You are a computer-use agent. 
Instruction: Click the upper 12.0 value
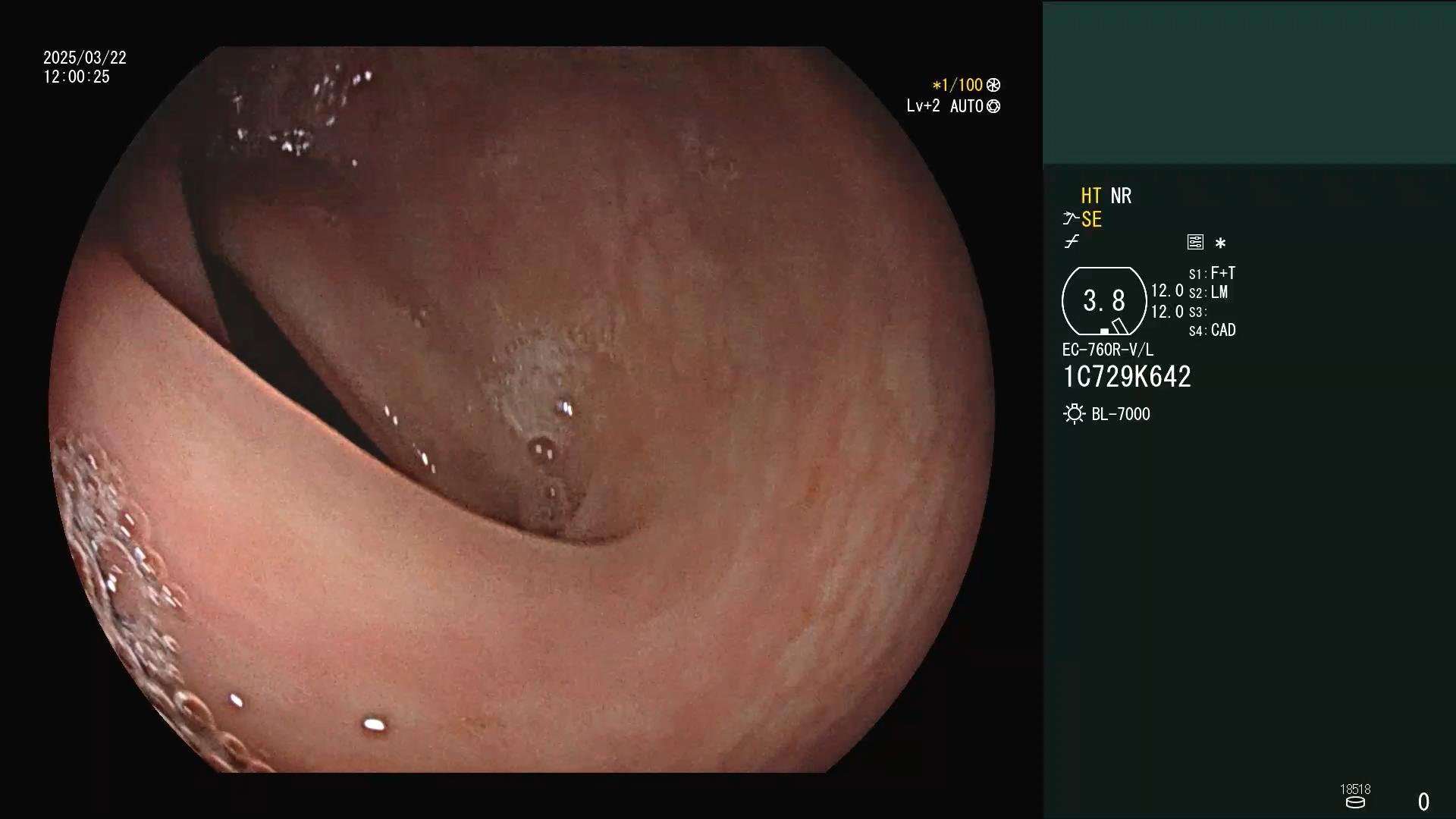[1167, 291]
